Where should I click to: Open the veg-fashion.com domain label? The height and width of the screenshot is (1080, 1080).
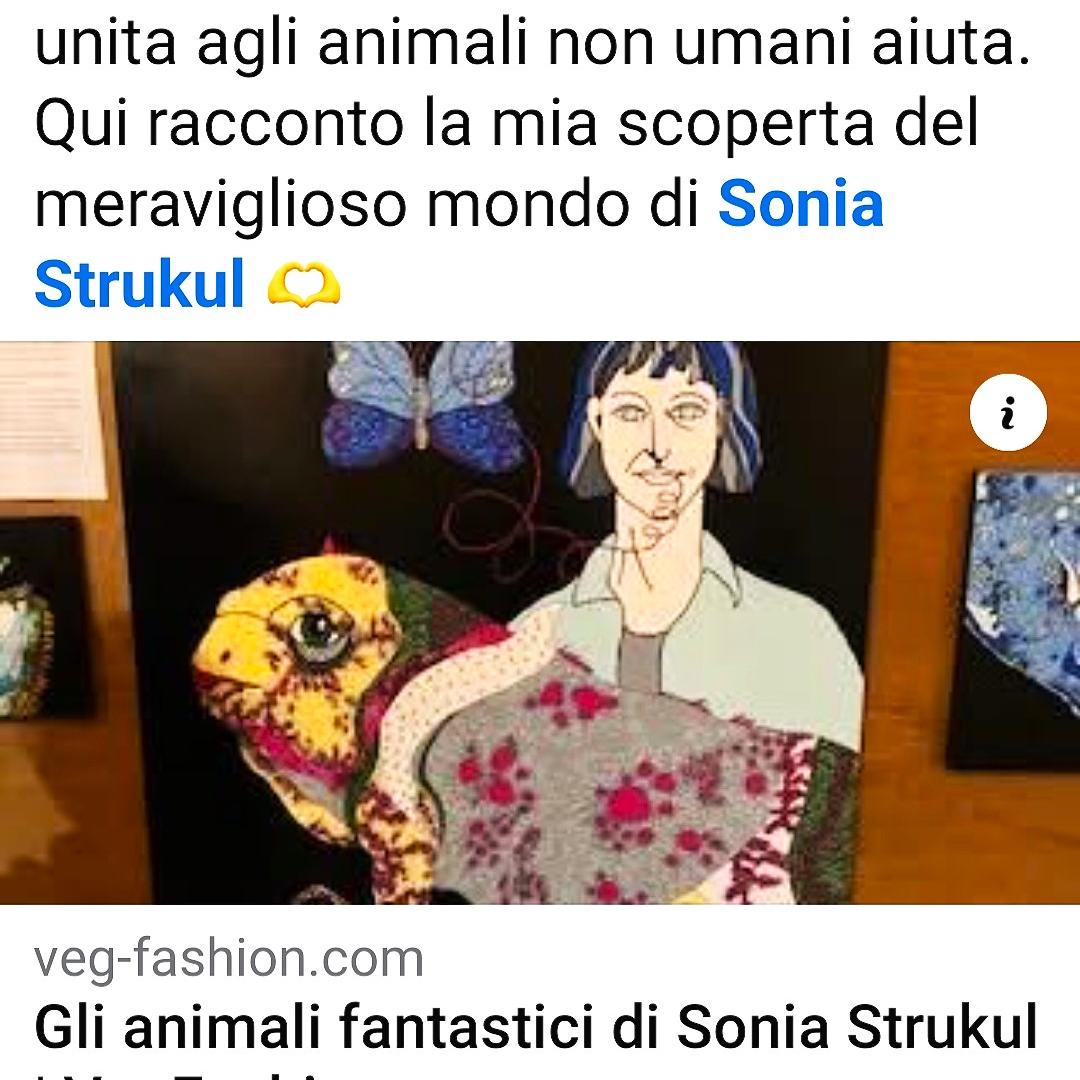coord(229,959)
